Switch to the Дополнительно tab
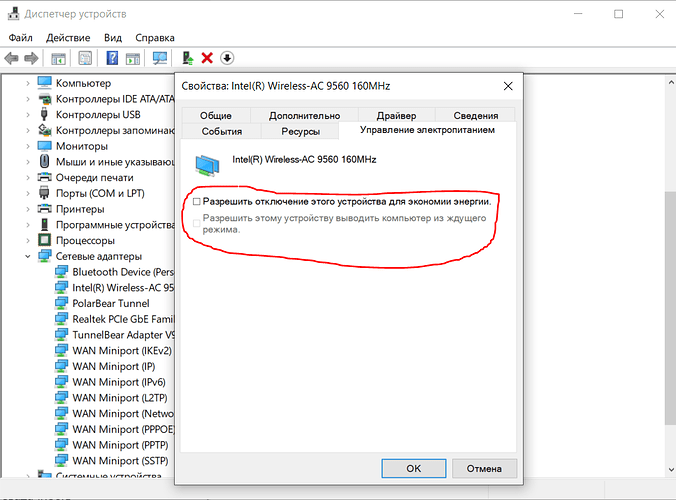Viewport: 676px width, 500px height. pos(304,116)
